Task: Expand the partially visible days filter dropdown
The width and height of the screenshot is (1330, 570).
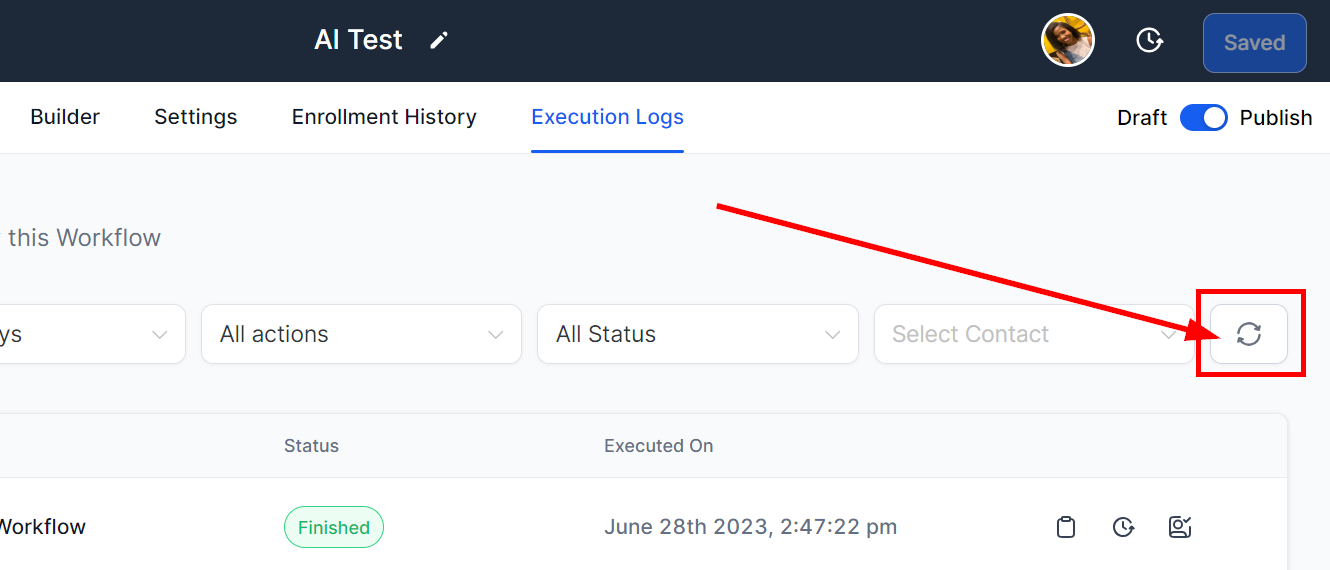Action: [90, 334]
